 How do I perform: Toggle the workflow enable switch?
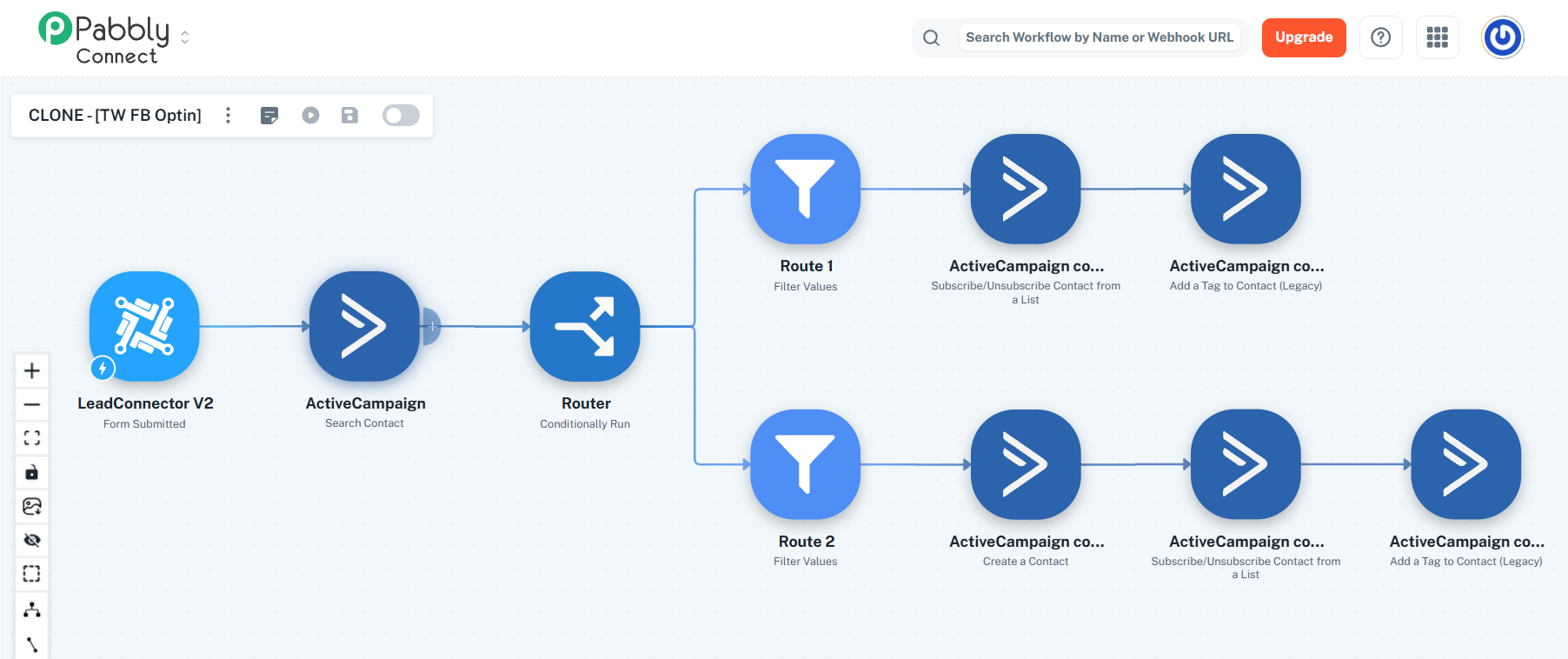coord(401,116)
